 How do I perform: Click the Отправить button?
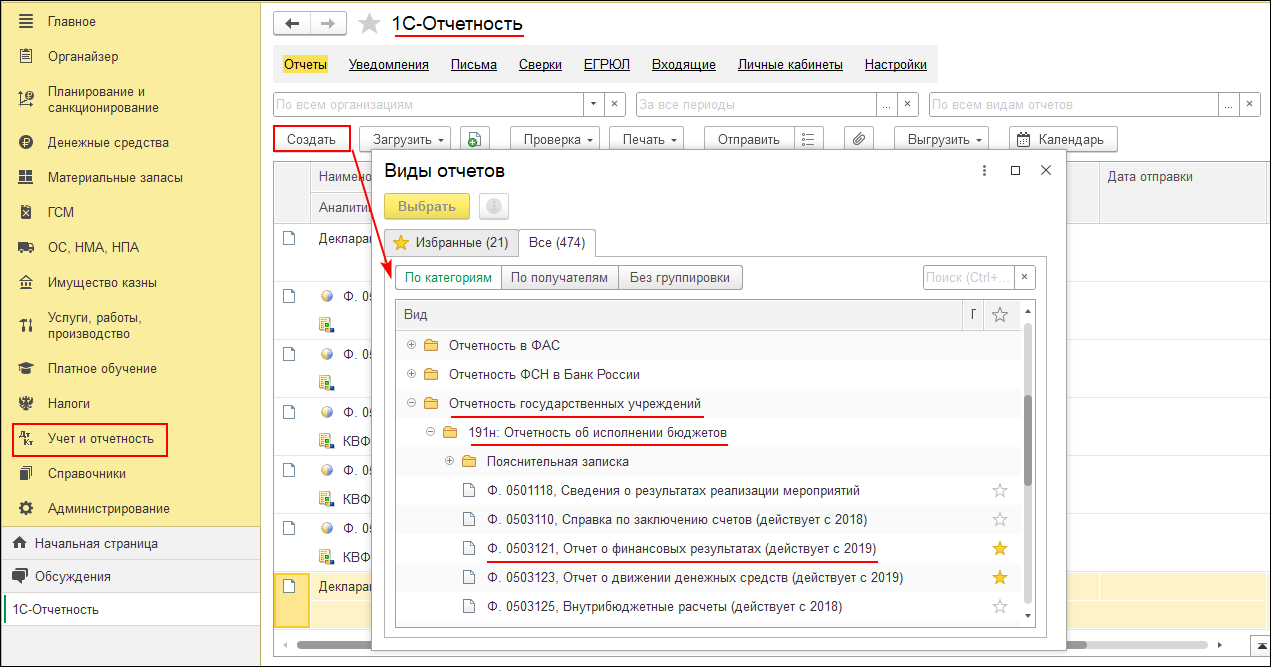(749, 139)
